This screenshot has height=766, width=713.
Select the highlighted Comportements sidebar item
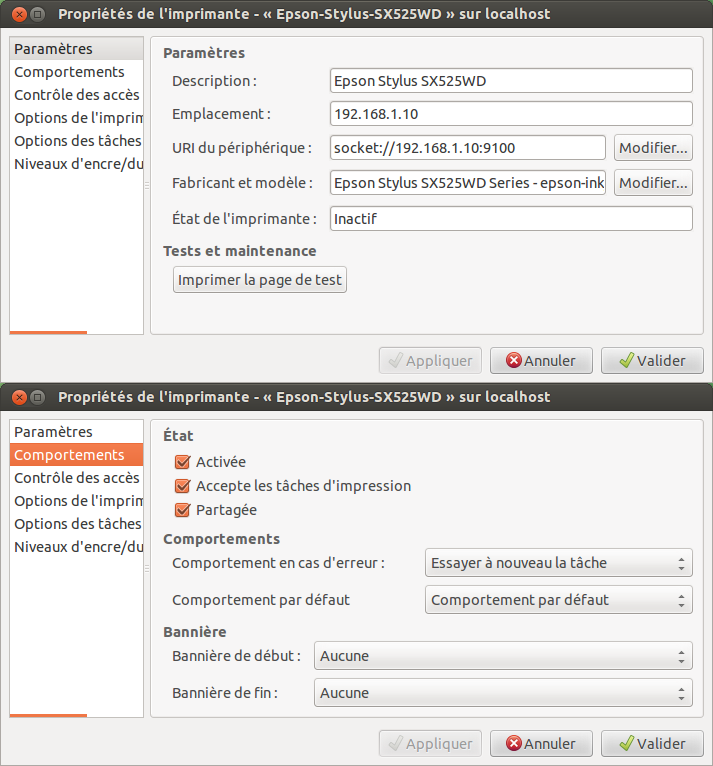coord(69,455)
